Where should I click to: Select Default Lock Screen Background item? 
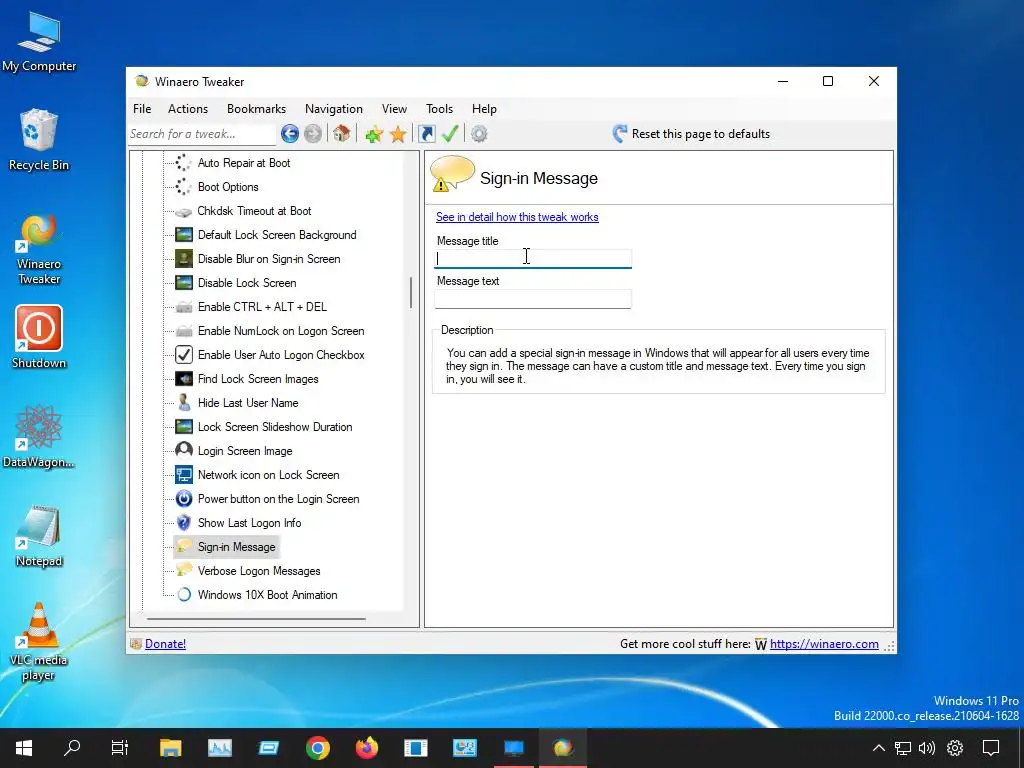[x=277, y=235]
